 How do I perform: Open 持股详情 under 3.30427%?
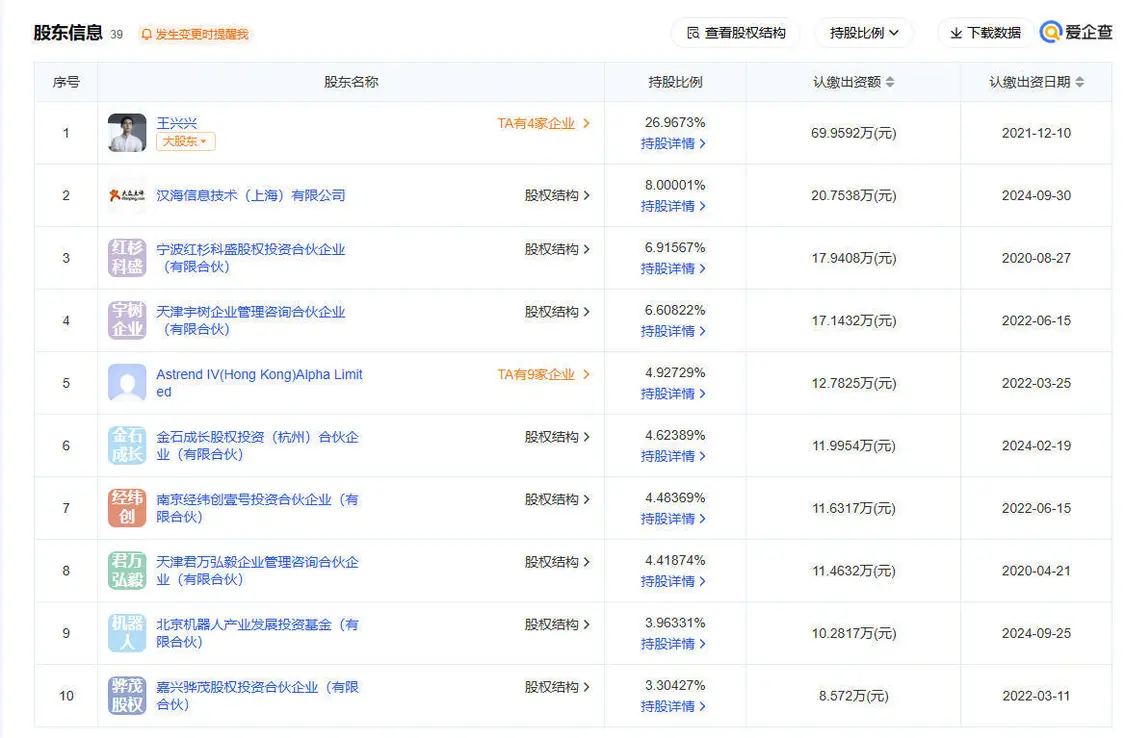click(673, 706)
